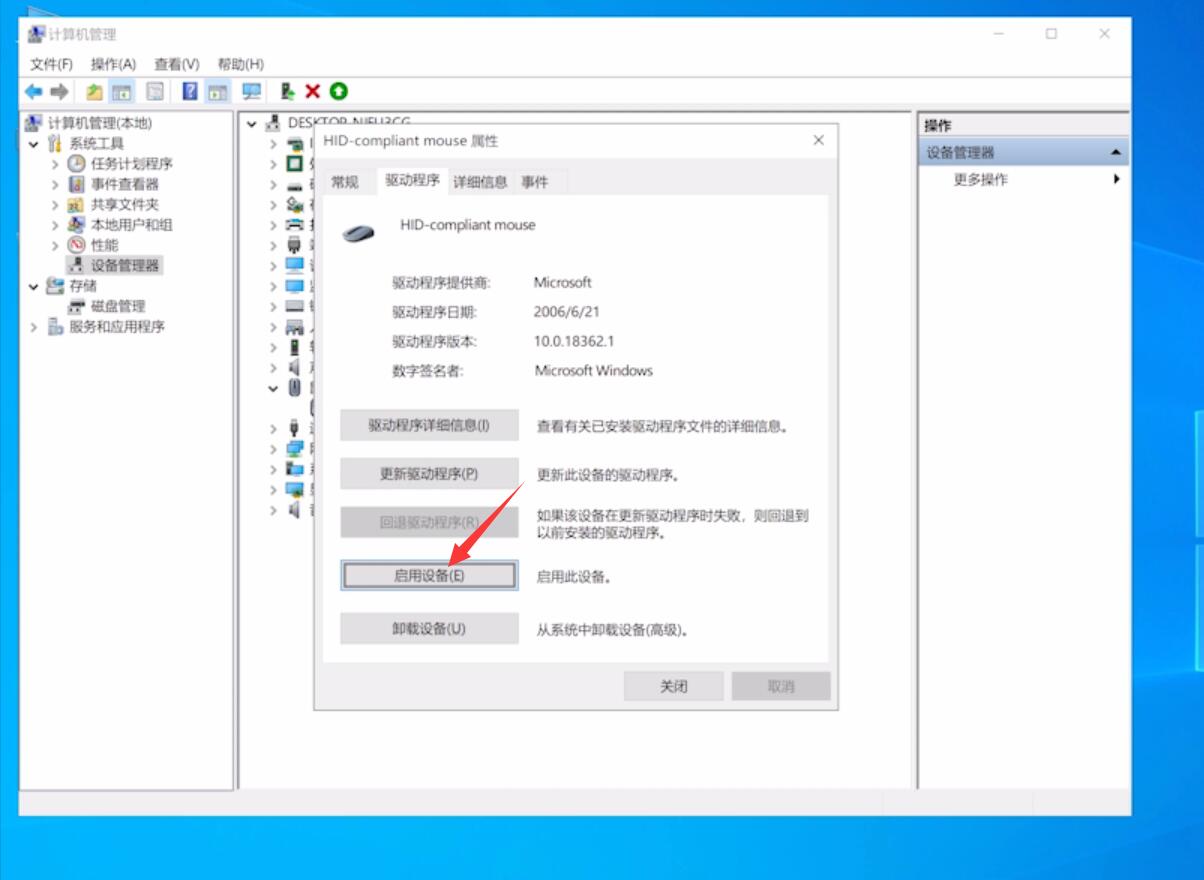This screenshot has height=880, width=1204.
Task: Click the driver date value 2006/6/21
Action: (567, 312)
